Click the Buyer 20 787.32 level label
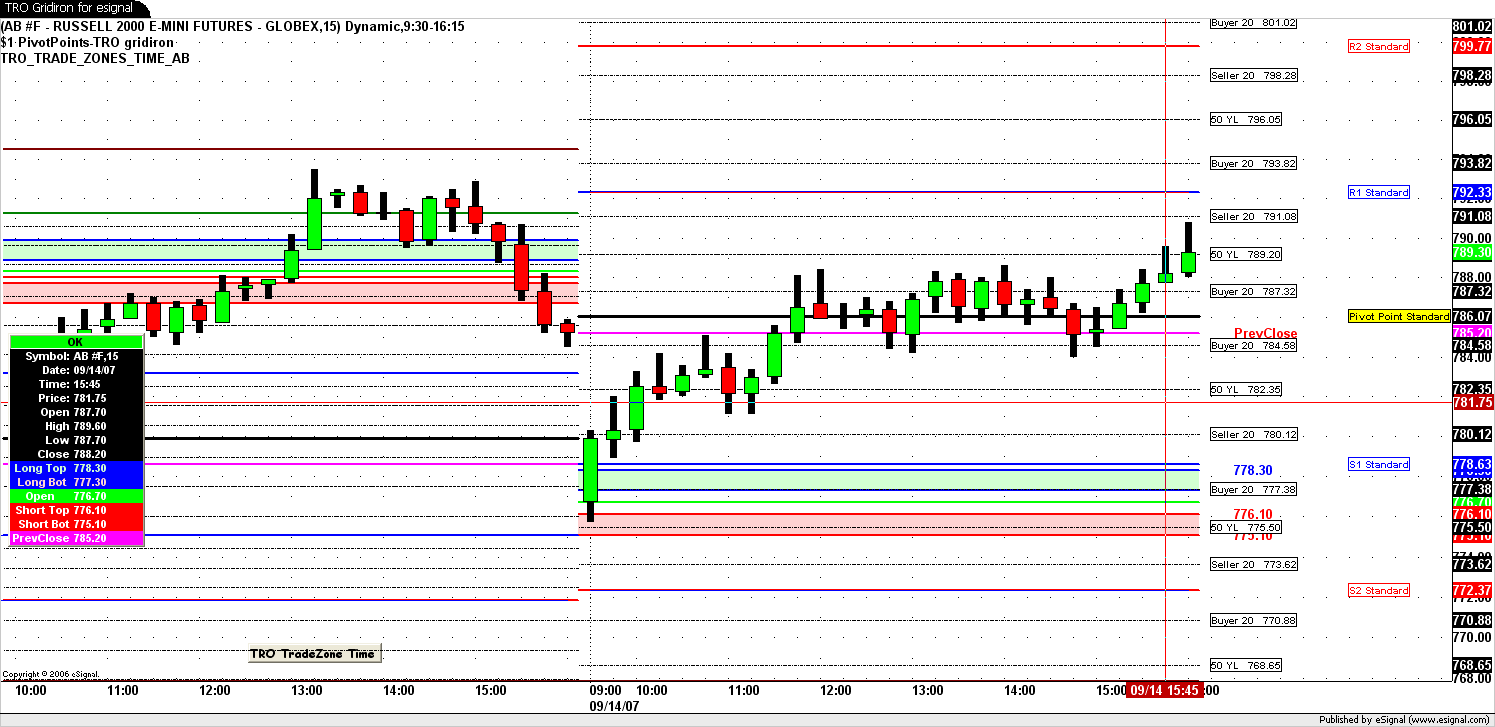Image resolution: width=1495 pixels, height=727 pixels. click(1253, 291)
